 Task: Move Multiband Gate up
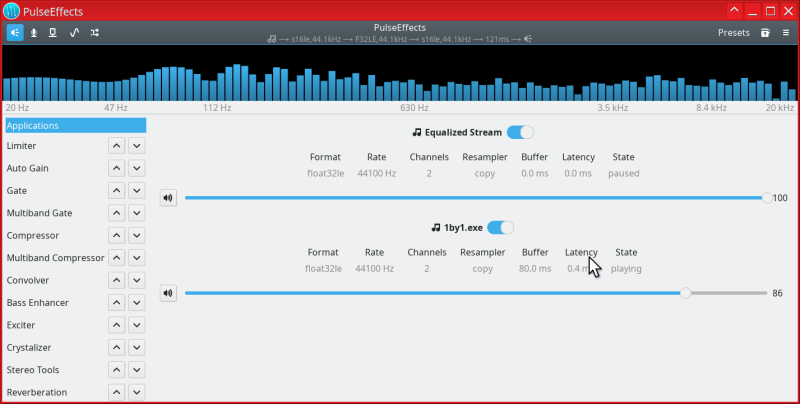(x=116, y=213)
